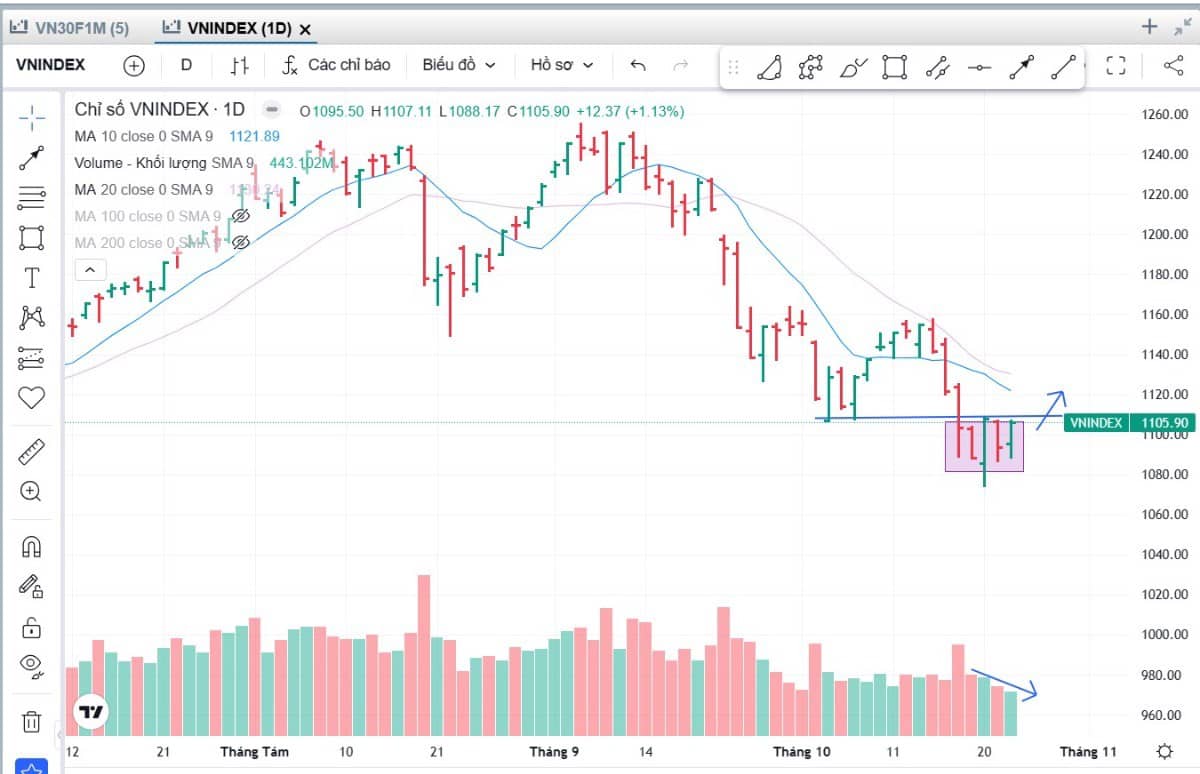Toggle magnet mode for drawings

pyautogui.click(x=32, y=546)
